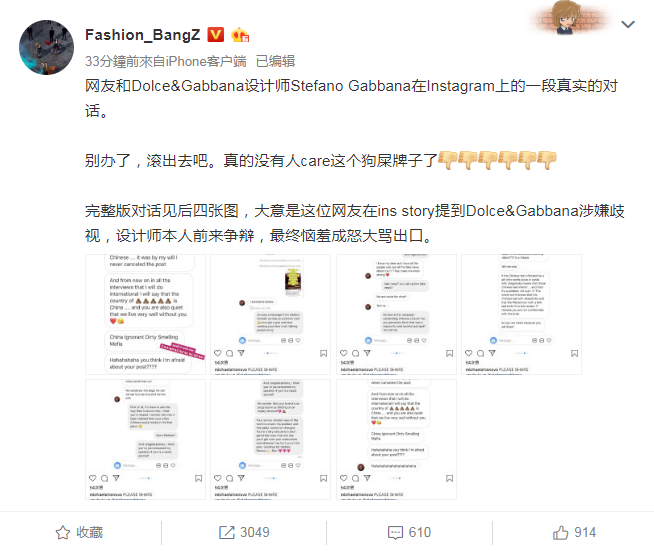Open the Fashion_BangZ username link

point(143,35)
